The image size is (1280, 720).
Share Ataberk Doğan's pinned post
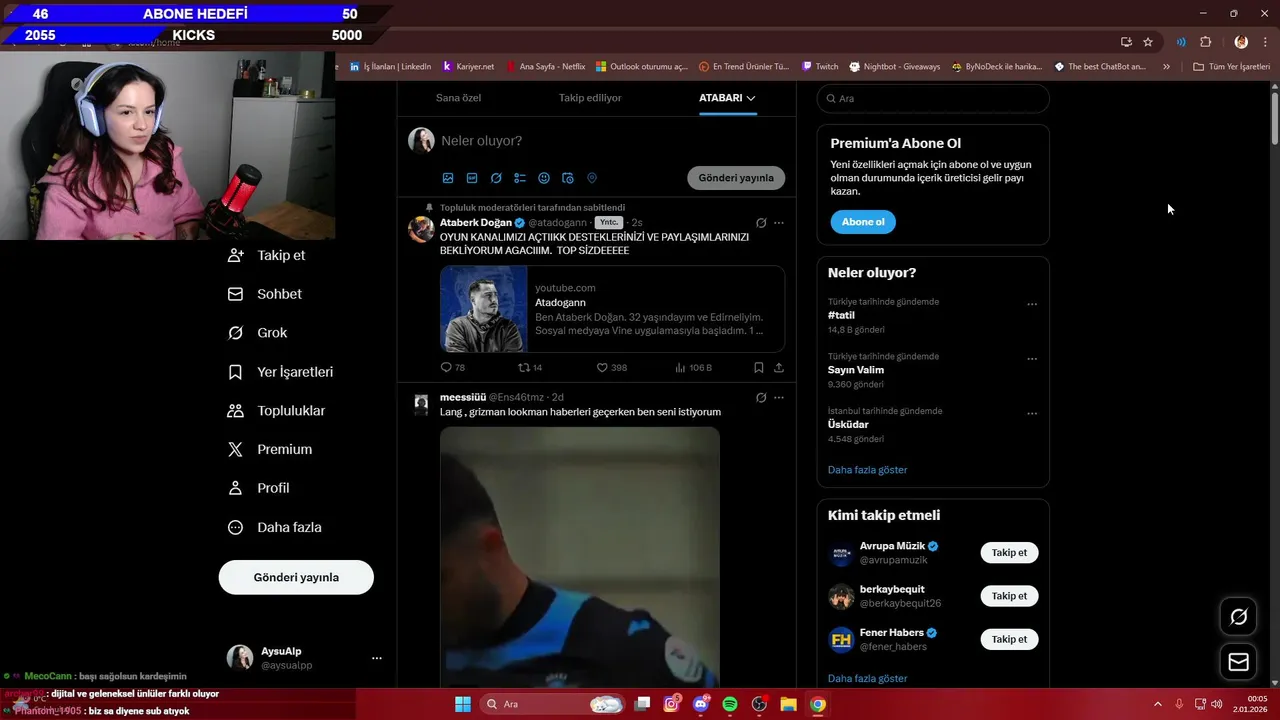coord(779,368)
